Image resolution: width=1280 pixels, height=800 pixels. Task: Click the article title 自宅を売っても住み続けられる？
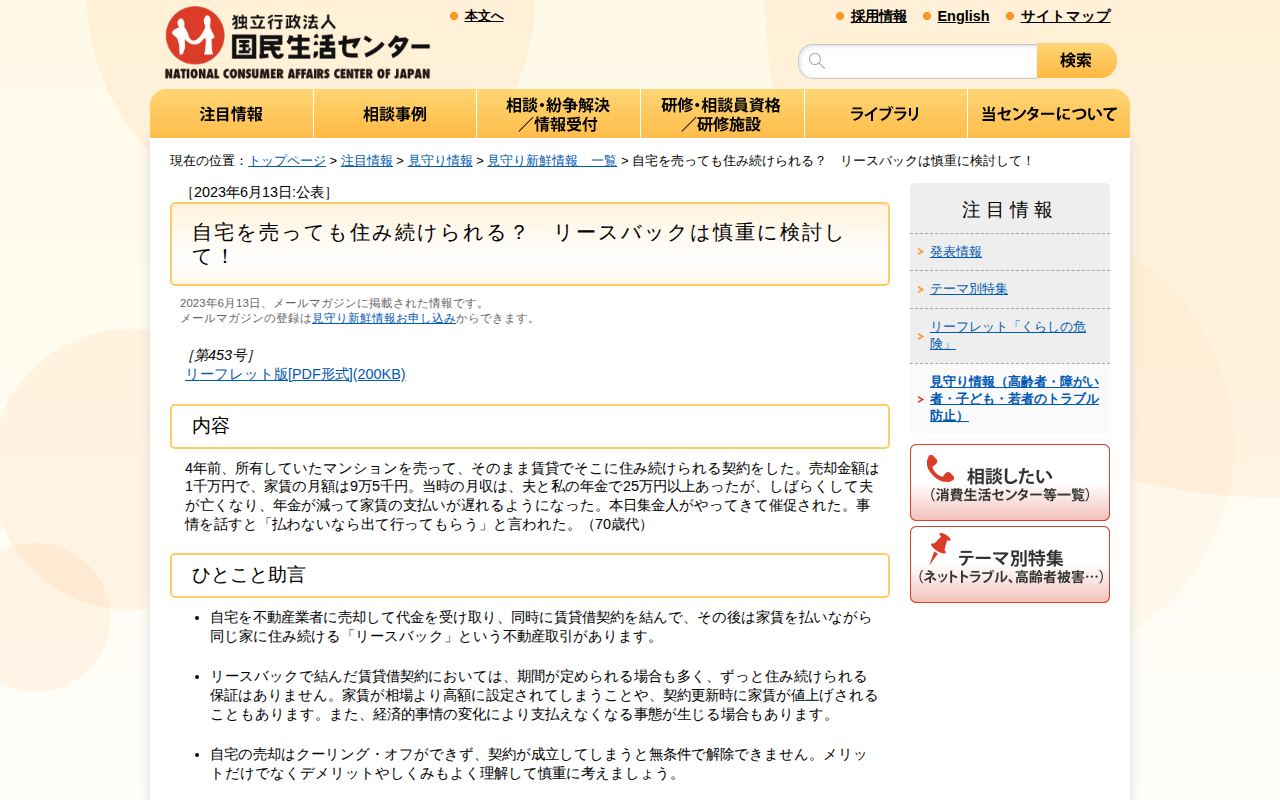pyautogui.click(x=530, y=244)
